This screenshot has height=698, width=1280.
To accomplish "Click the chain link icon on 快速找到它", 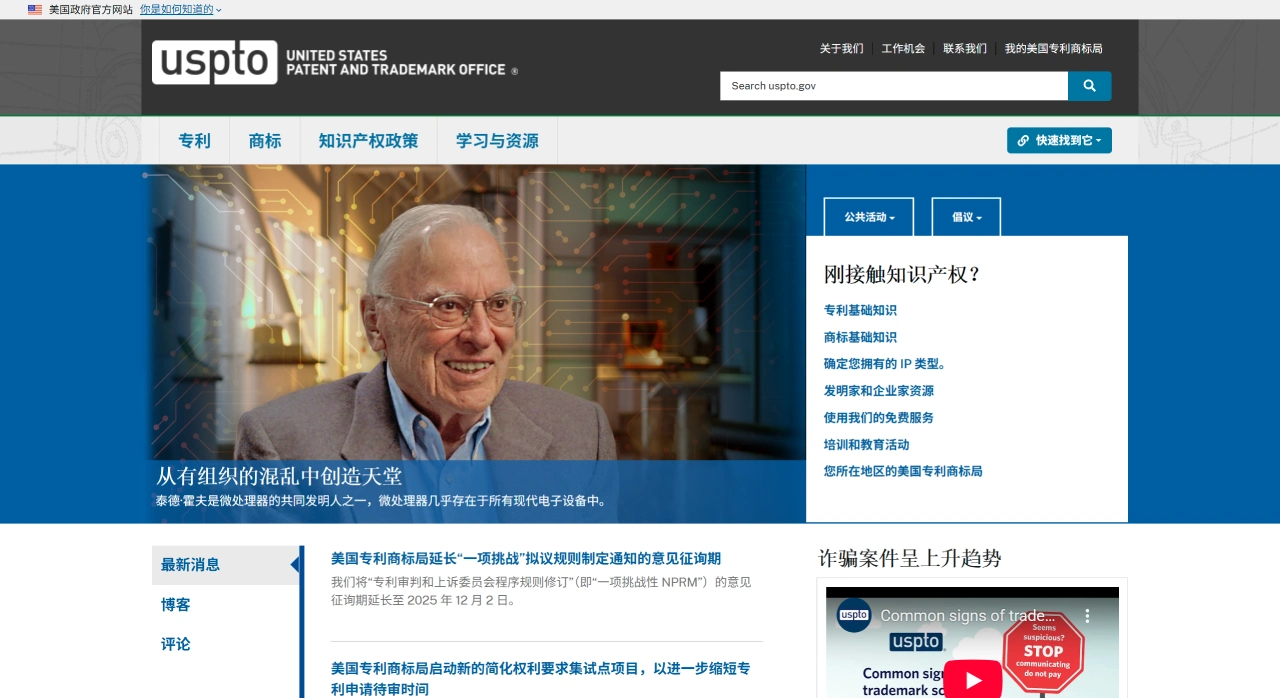I will tap(1022, 140).
